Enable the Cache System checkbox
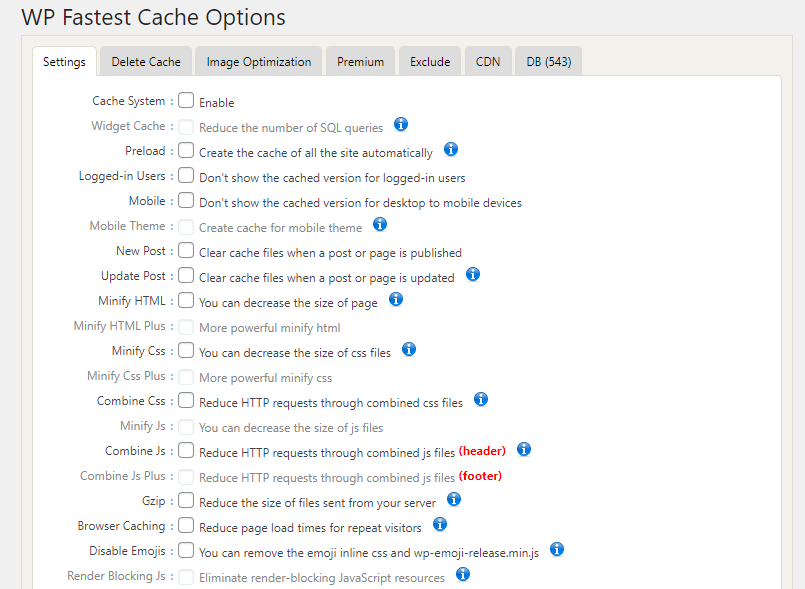The width and height of the screenshot is (805, 589). [186, 100]
